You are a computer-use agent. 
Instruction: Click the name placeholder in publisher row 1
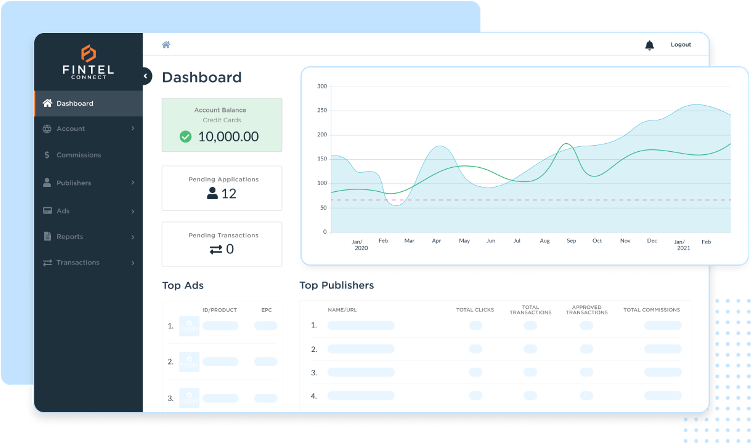click(361, 326)
